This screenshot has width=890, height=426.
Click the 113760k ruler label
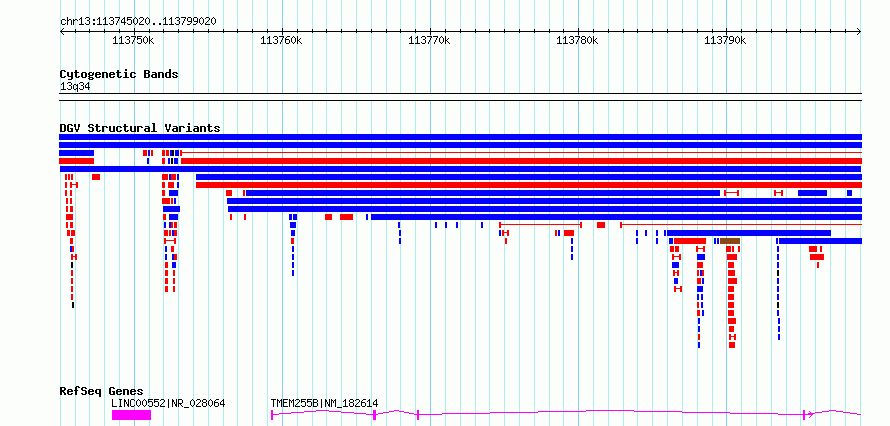tap(282, 40)
